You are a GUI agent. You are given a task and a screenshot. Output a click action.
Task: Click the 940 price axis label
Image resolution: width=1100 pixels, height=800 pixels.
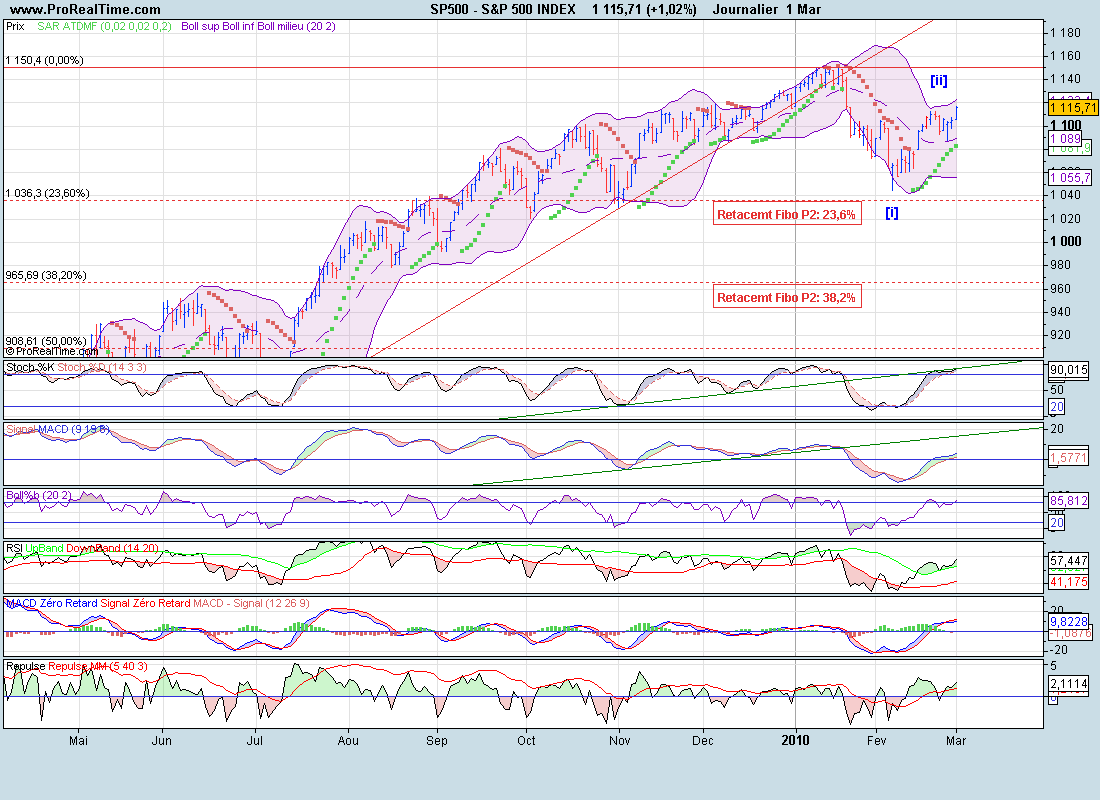pos(1060,312)
